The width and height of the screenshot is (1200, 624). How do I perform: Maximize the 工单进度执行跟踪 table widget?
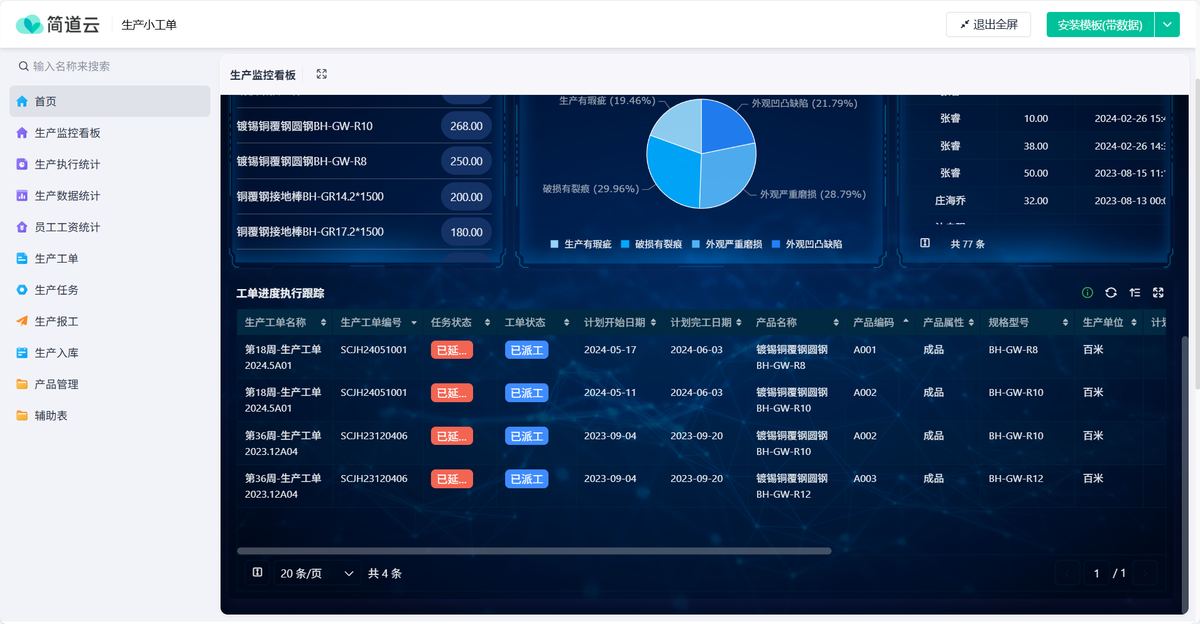point(1159,293)
